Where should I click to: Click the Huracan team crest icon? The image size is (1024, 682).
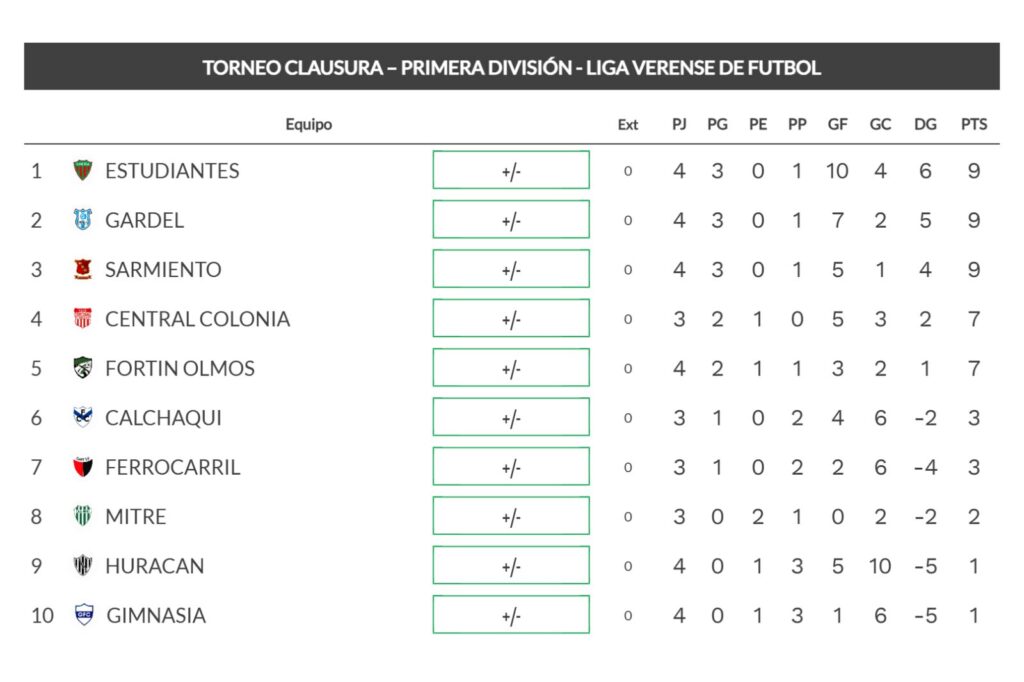(x=83, y=566)
